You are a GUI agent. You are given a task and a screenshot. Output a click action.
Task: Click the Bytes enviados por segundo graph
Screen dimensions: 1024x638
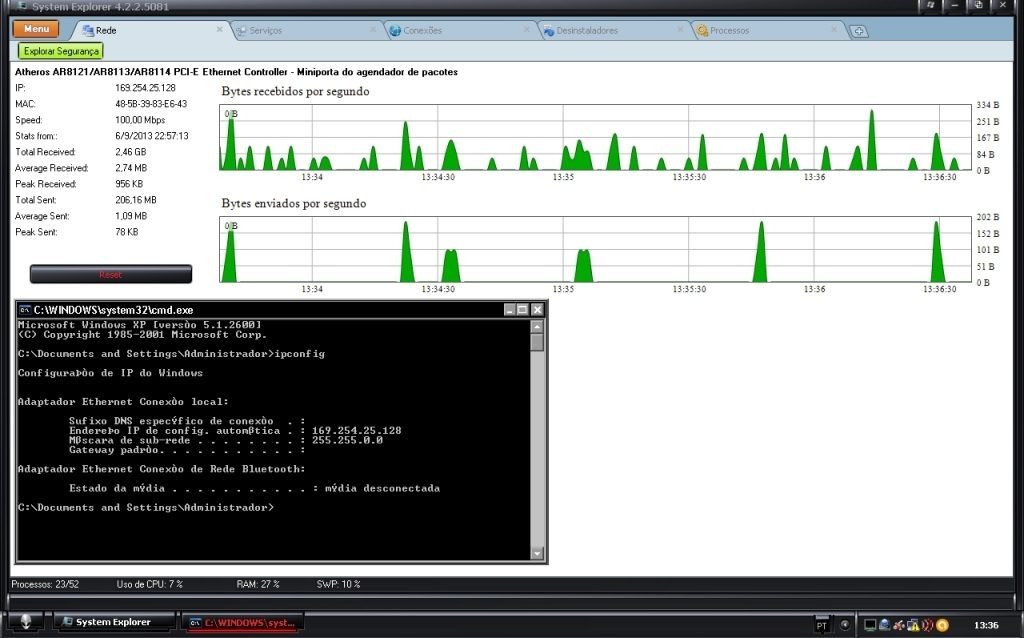click(x=595, y=249)
